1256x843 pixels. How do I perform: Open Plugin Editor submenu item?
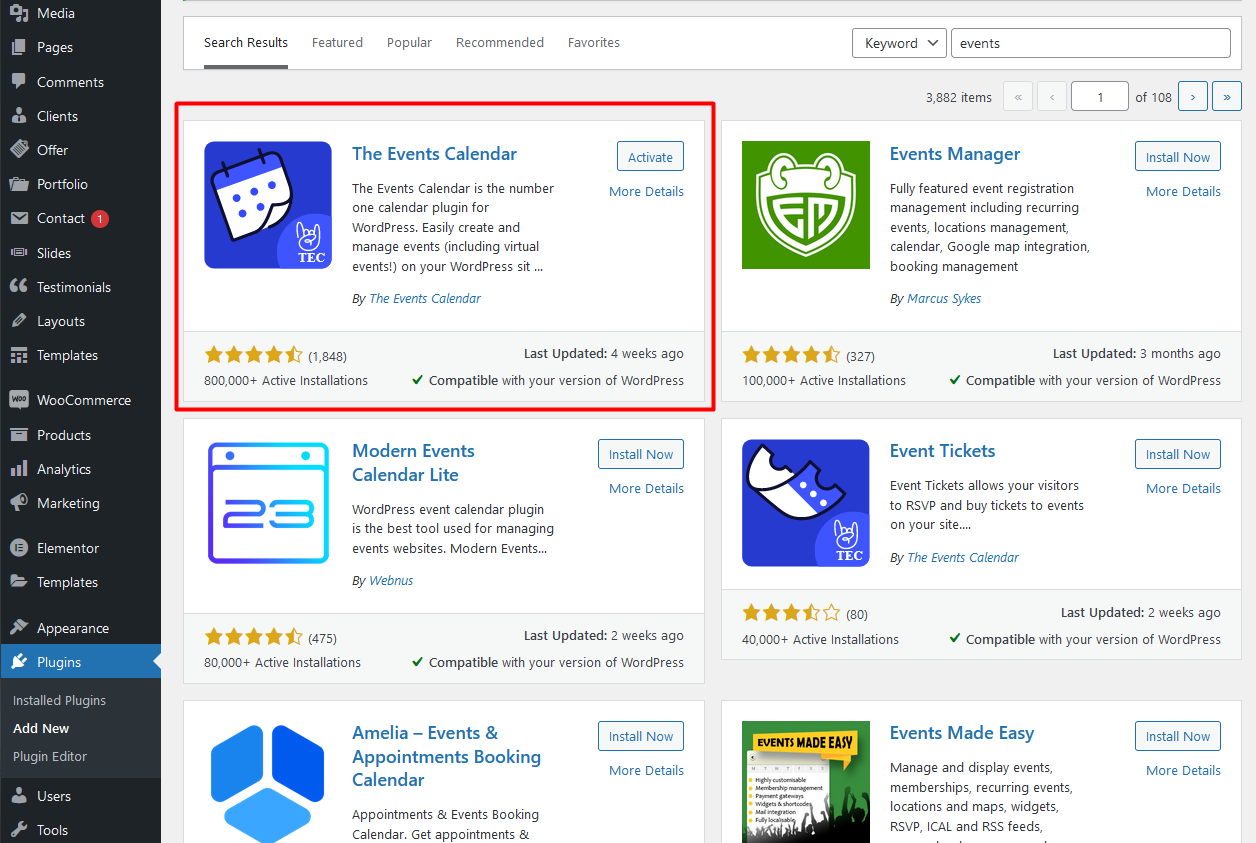click(x=50, y=756)
